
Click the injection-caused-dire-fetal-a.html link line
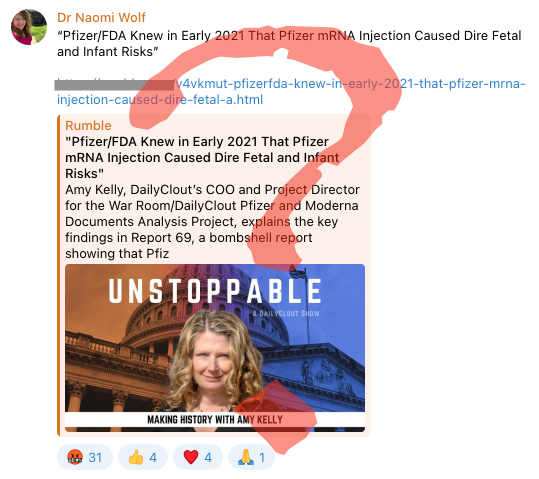160,100
